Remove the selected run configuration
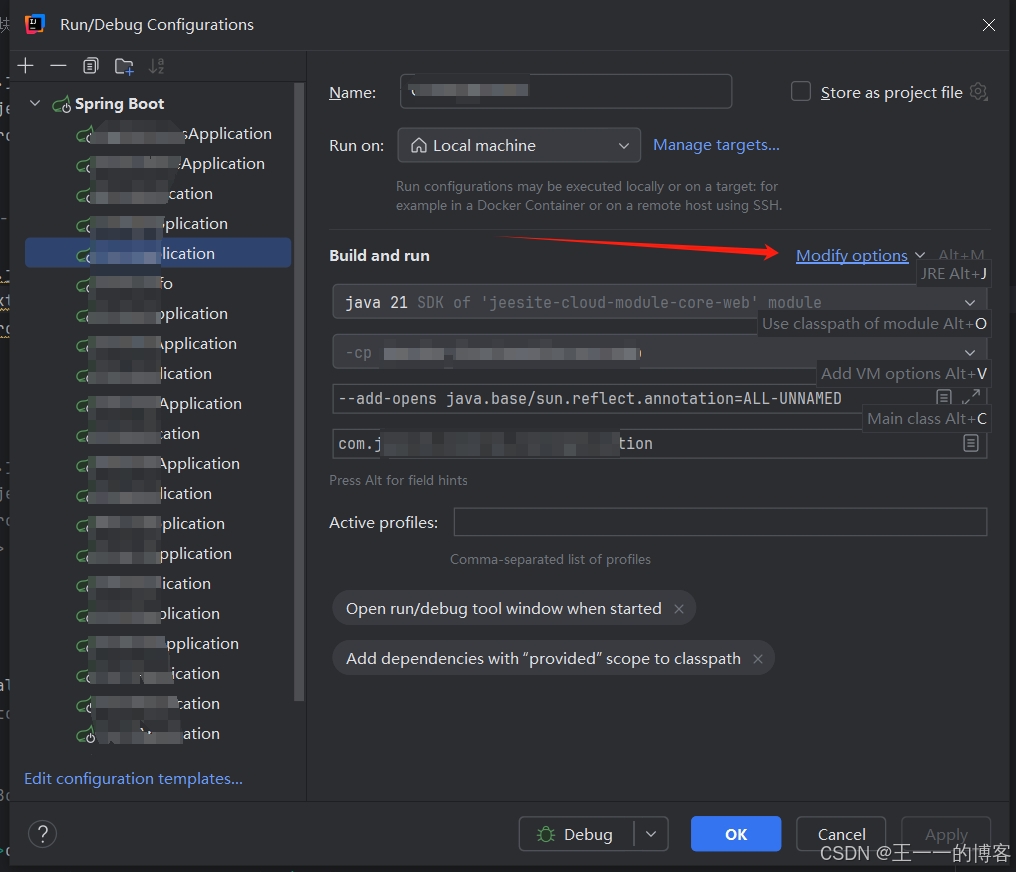The height and width of the screenshot is (872, 1016). coord(58,65)
